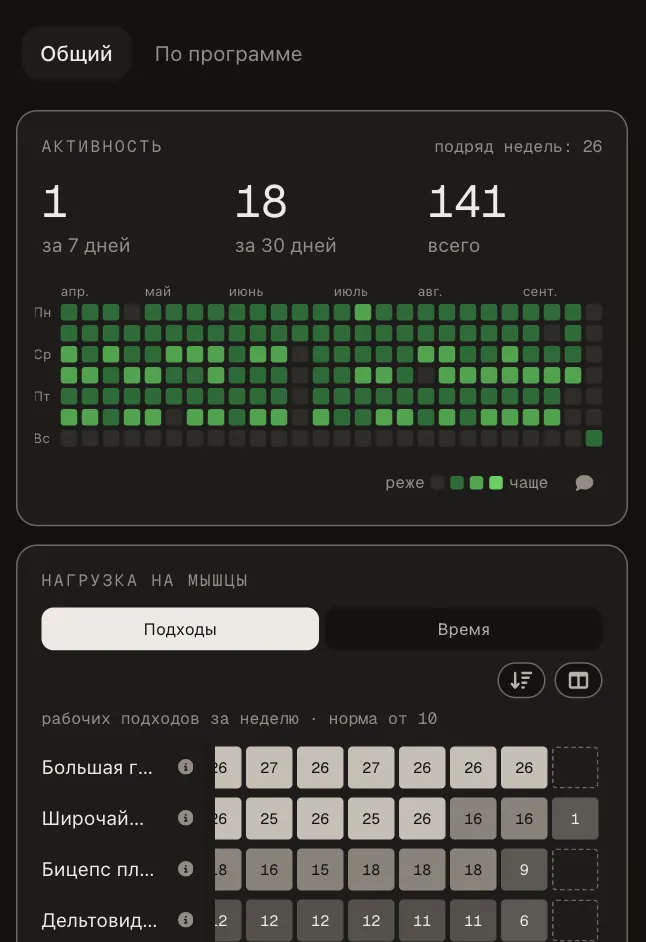
Task: Click the sort descending icon button
Action: point(521,680)
